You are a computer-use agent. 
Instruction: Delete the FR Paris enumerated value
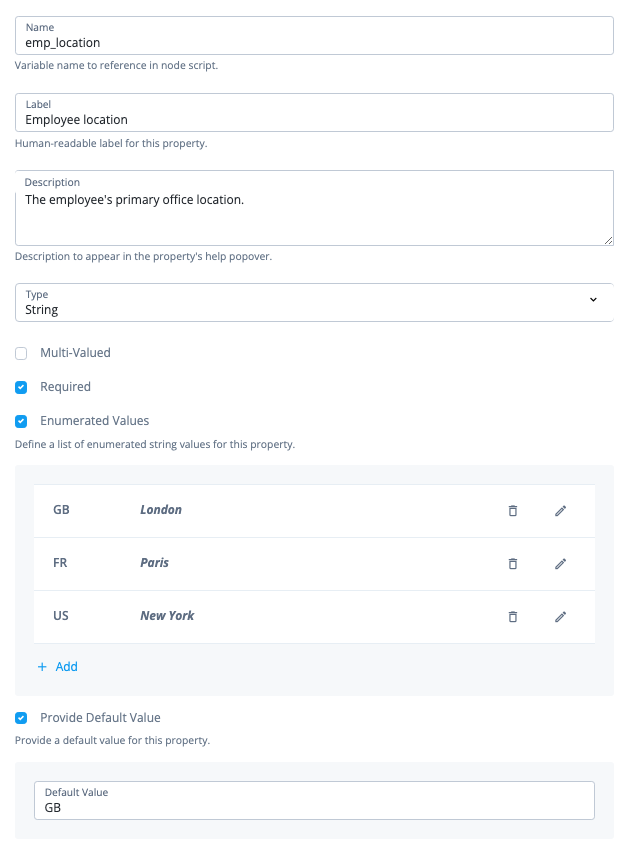coord(513,564)
